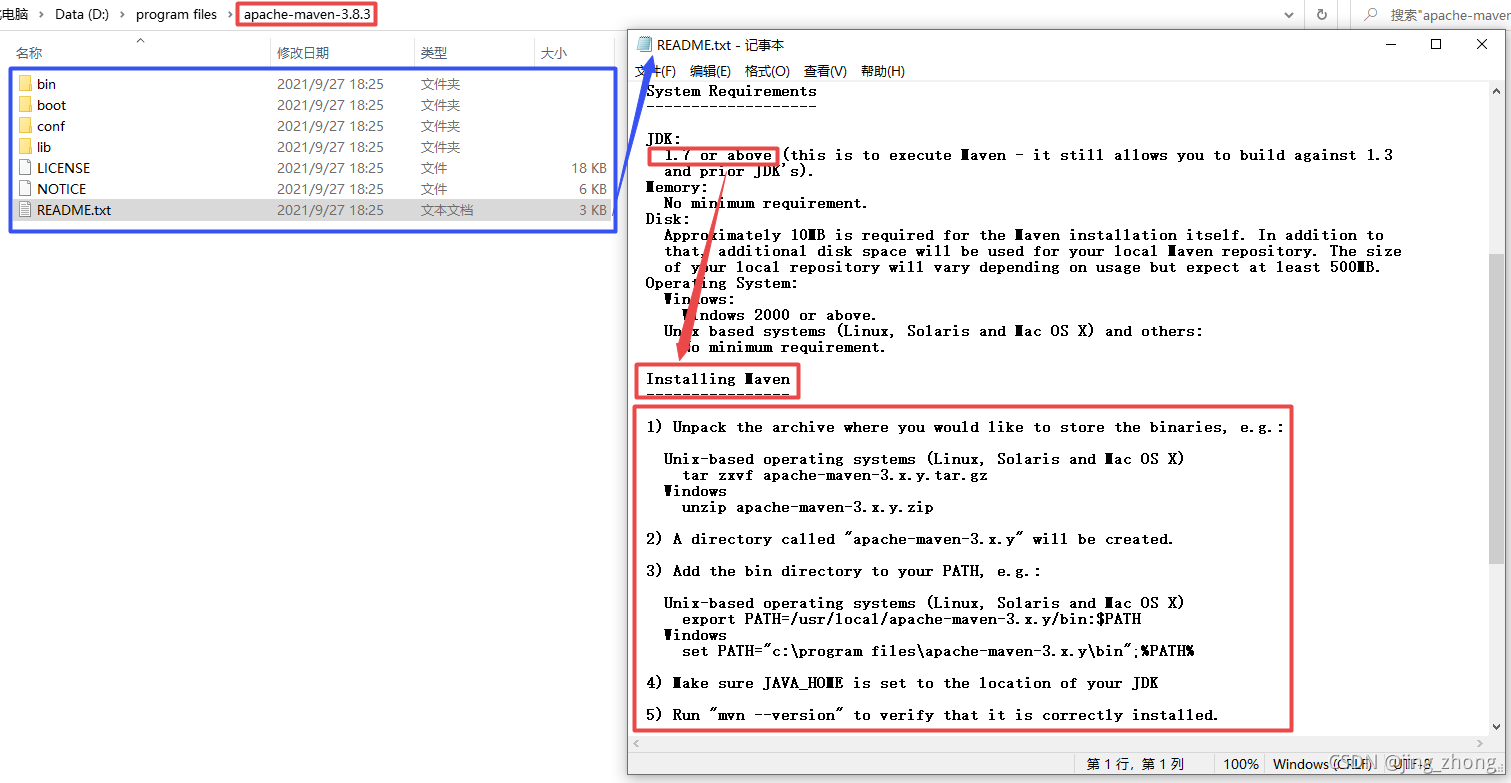Open the address bar history dropdown
Screen dimensions: 1511x783
pos(1291,15)
